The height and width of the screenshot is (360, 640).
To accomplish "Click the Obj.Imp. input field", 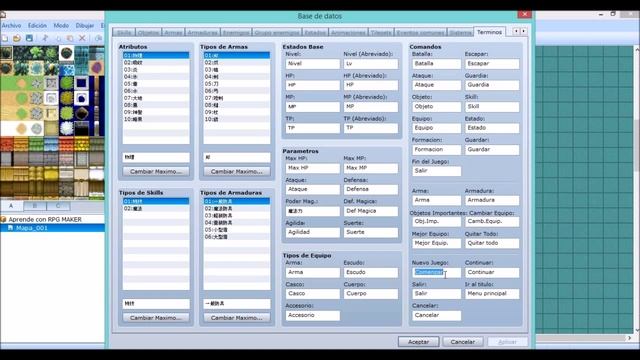I will coord(436,221).
